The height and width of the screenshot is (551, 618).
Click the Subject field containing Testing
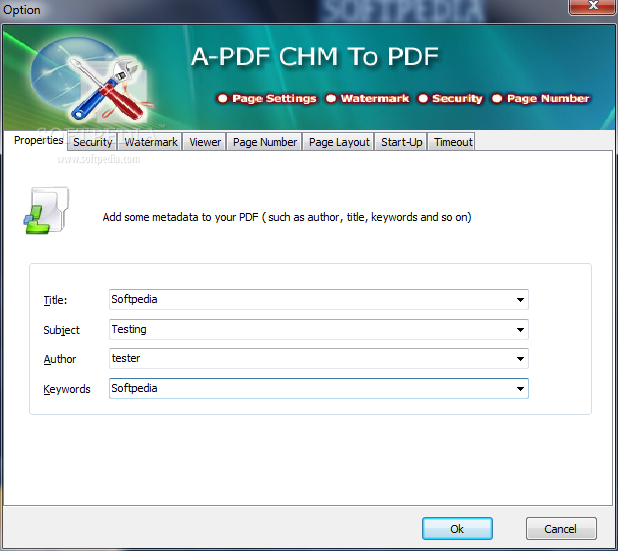click(318, 329)
